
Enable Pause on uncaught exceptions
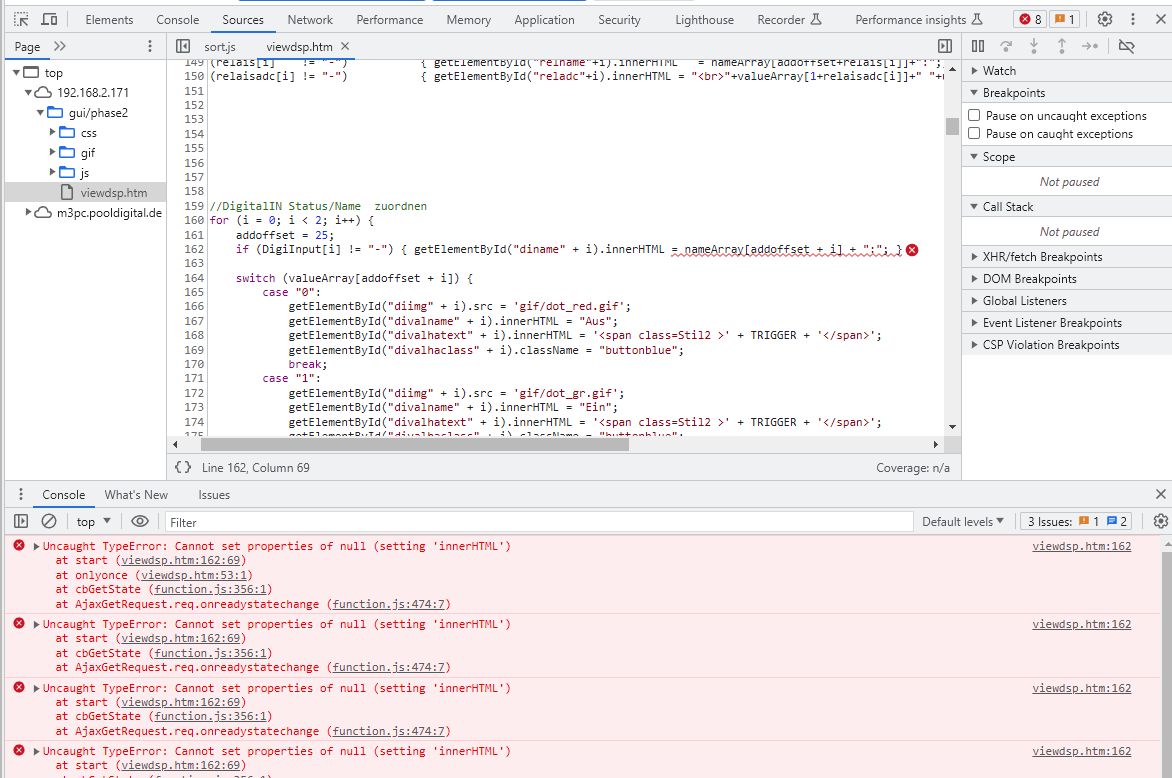[x=974, y=115]
